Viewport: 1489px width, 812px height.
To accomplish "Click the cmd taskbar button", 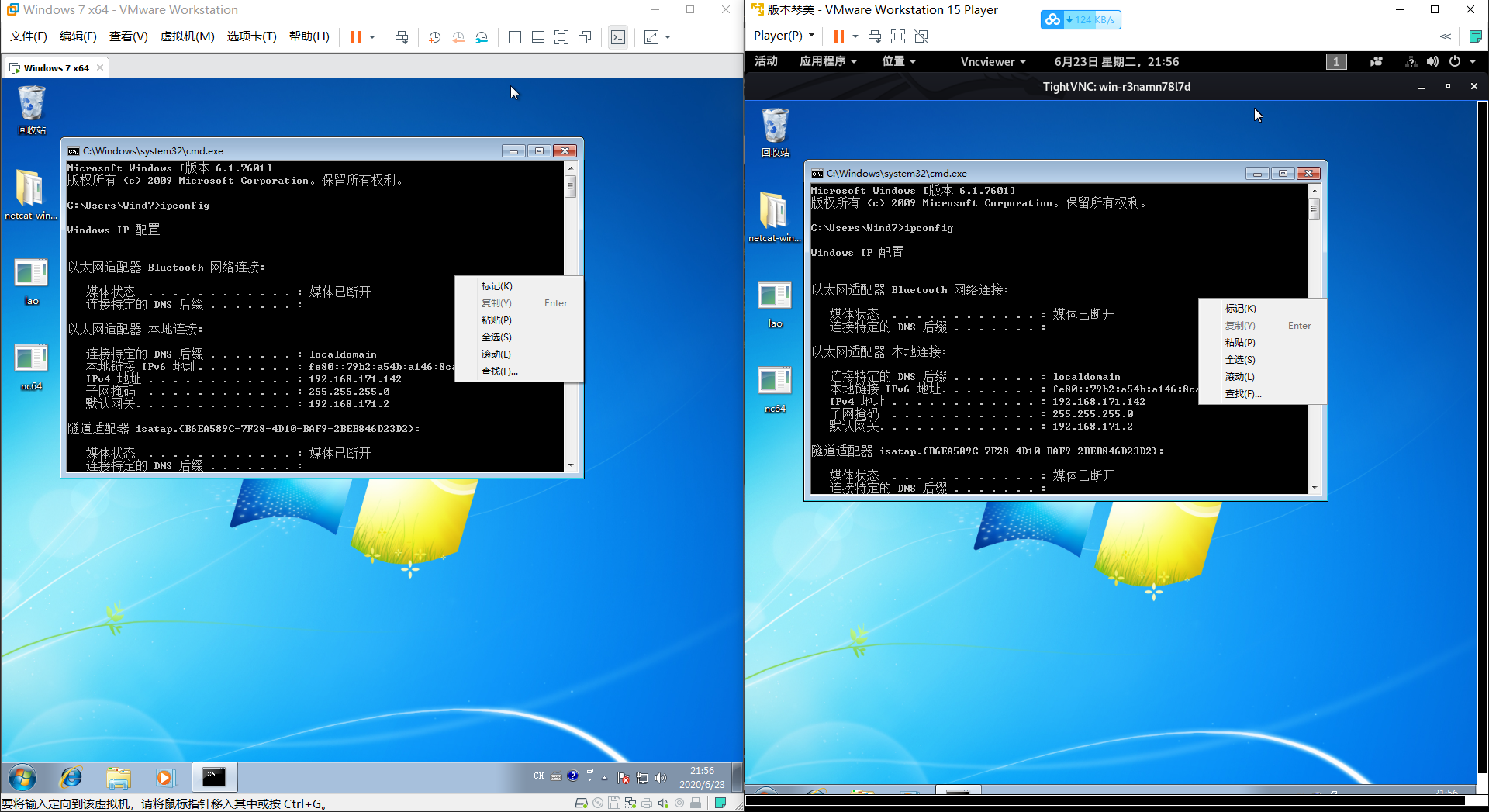I will 213,776.
